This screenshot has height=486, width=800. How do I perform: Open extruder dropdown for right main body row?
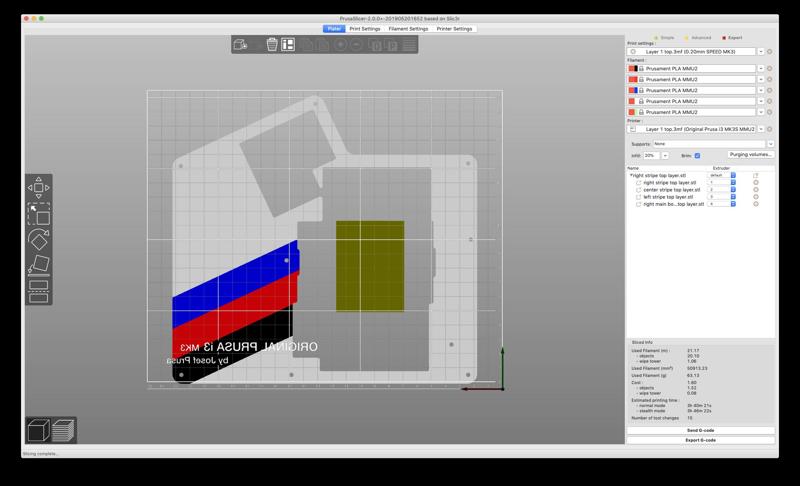coord(733,204)
